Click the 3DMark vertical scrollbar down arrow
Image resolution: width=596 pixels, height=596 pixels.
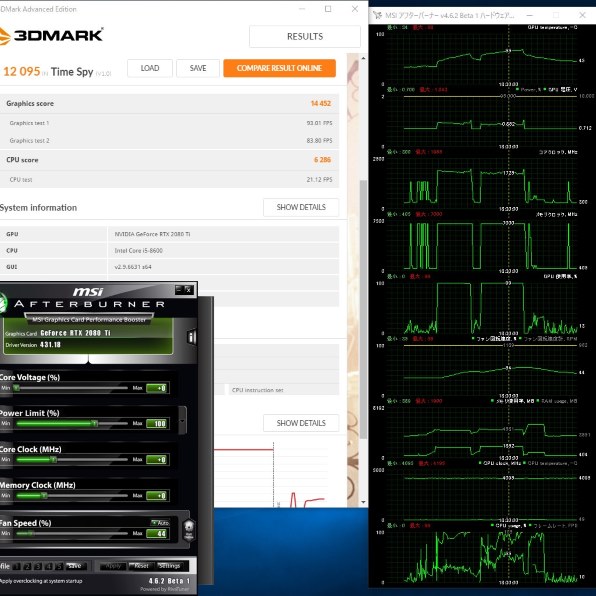click(x=363, y=502)
